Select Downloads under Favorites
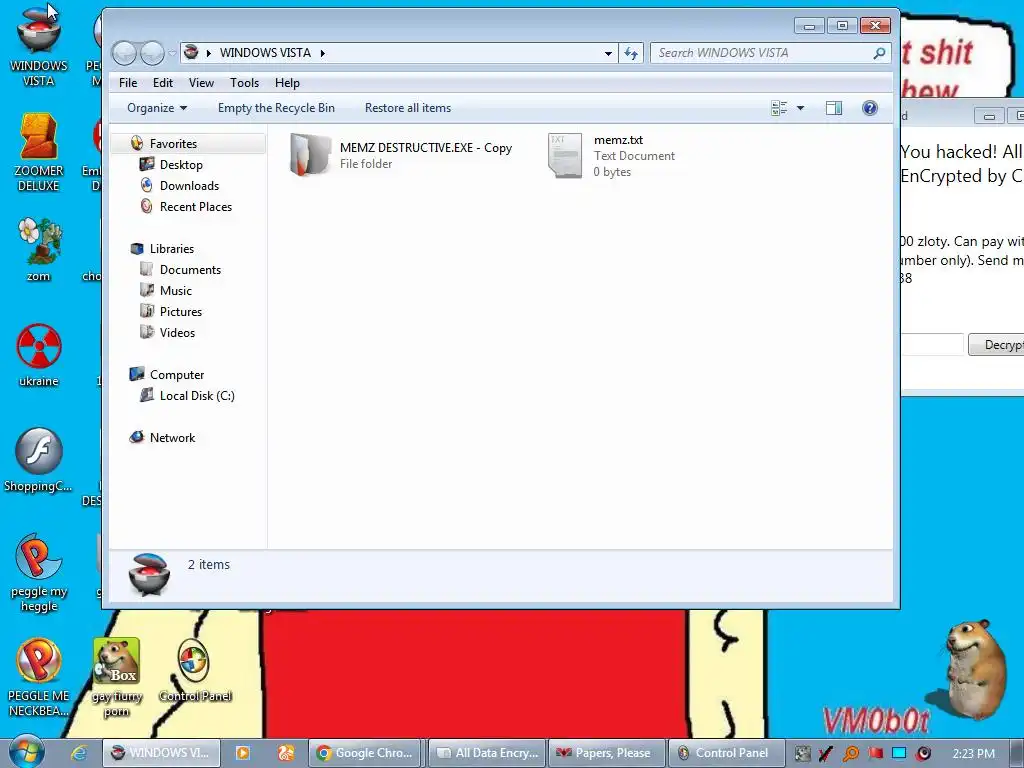The width and height of the screenshot is (1024, 768). pyautogui.click(x=189, y=186)
